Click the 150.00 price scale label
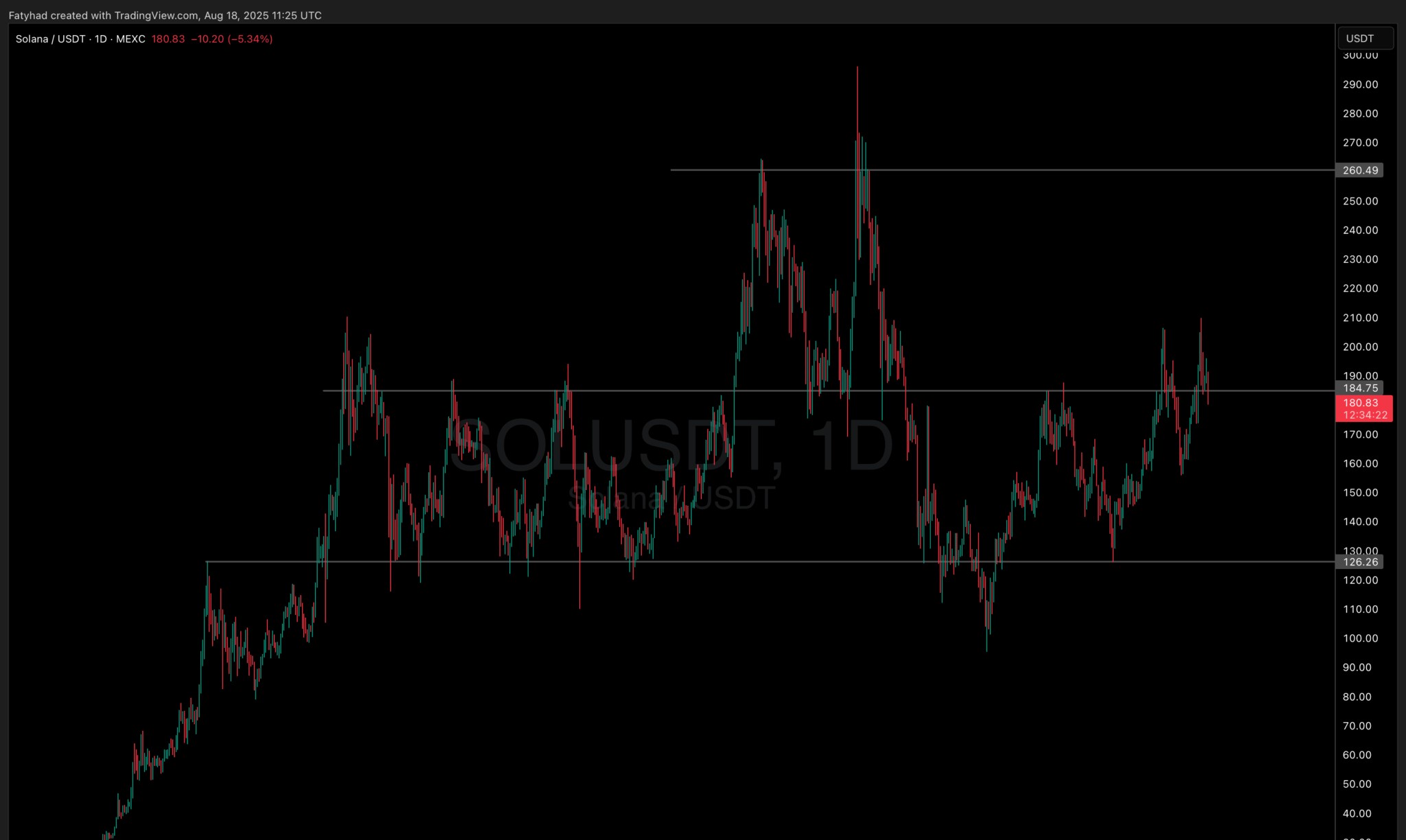 click(x=1360, y=493)
